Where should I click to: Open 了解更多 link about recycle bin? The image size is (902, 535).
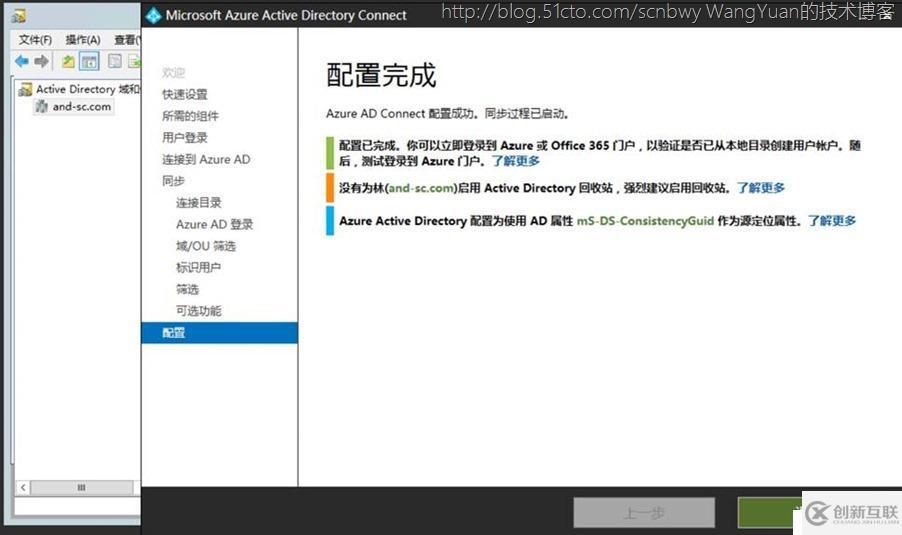pos(761,188)
